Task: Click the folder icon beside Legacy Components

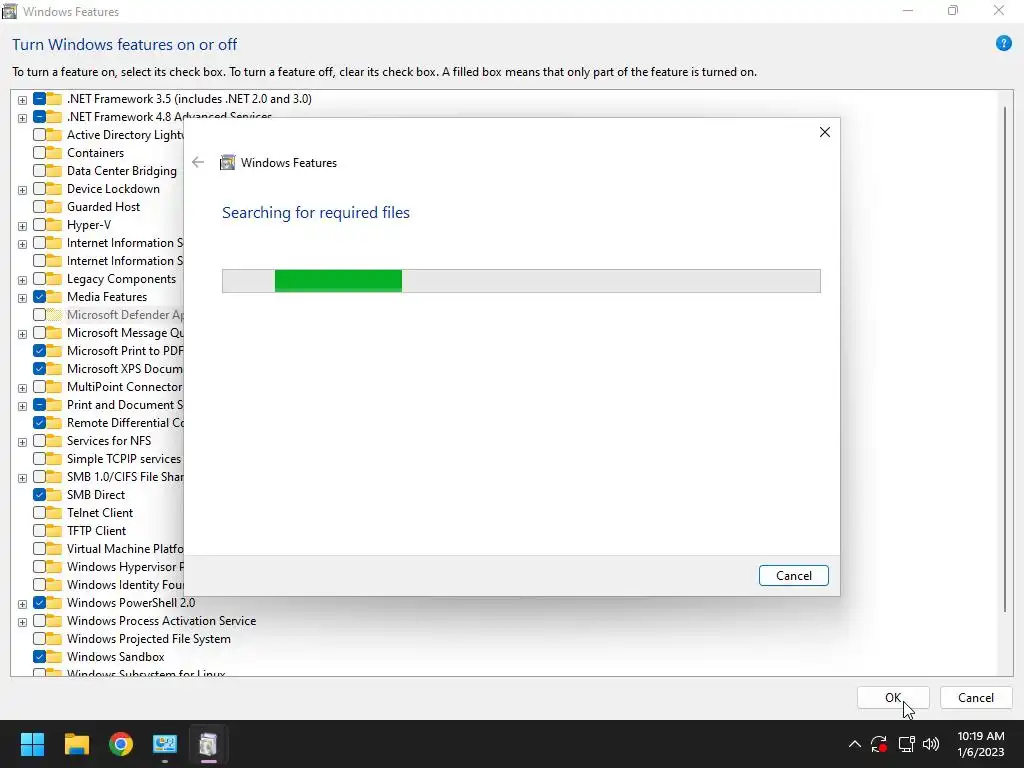Action: [x=54, y=279]
